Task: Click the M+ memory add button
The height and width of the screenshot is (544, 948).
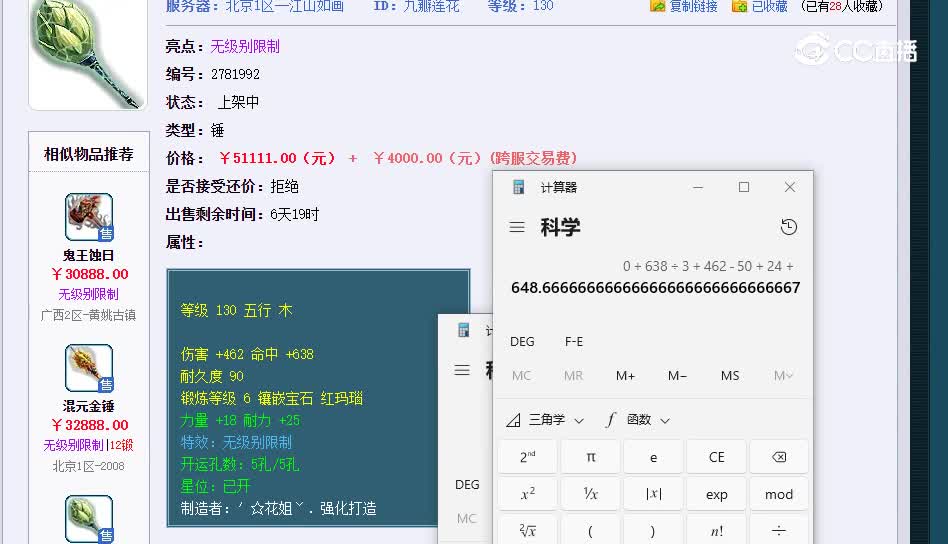Action: click(x=625, y=375)
